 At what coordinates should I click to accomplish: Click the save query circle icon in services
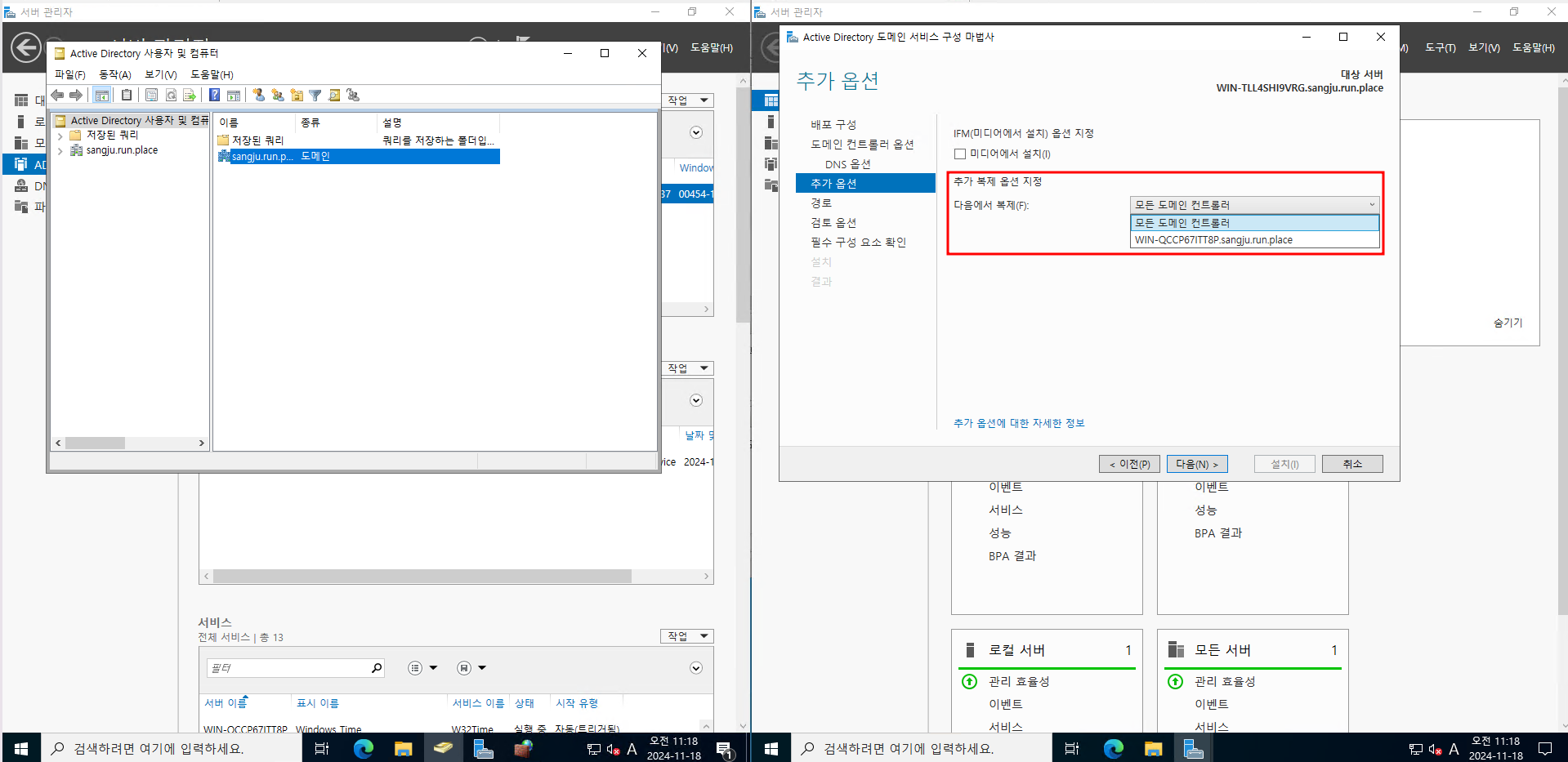(x=464, y=668)
